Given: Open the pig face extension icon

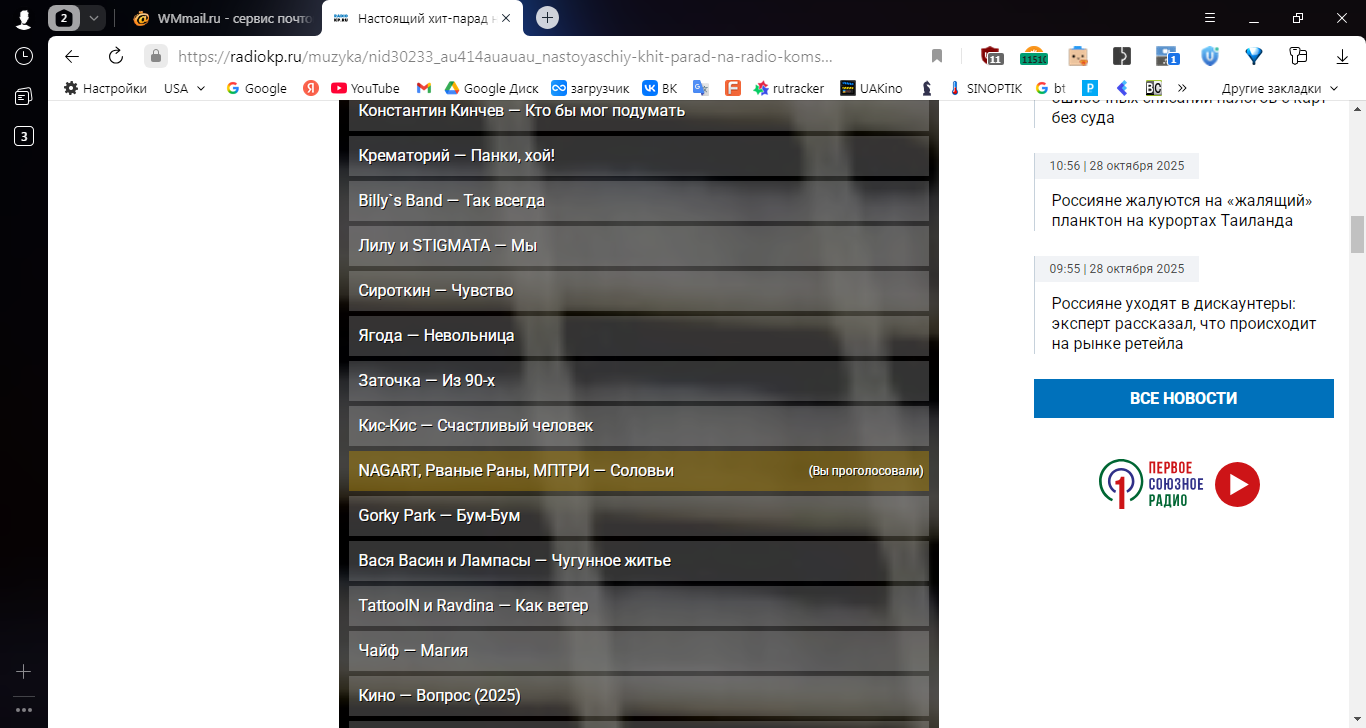Looking at the screenshot, I should pos(1077,56).
